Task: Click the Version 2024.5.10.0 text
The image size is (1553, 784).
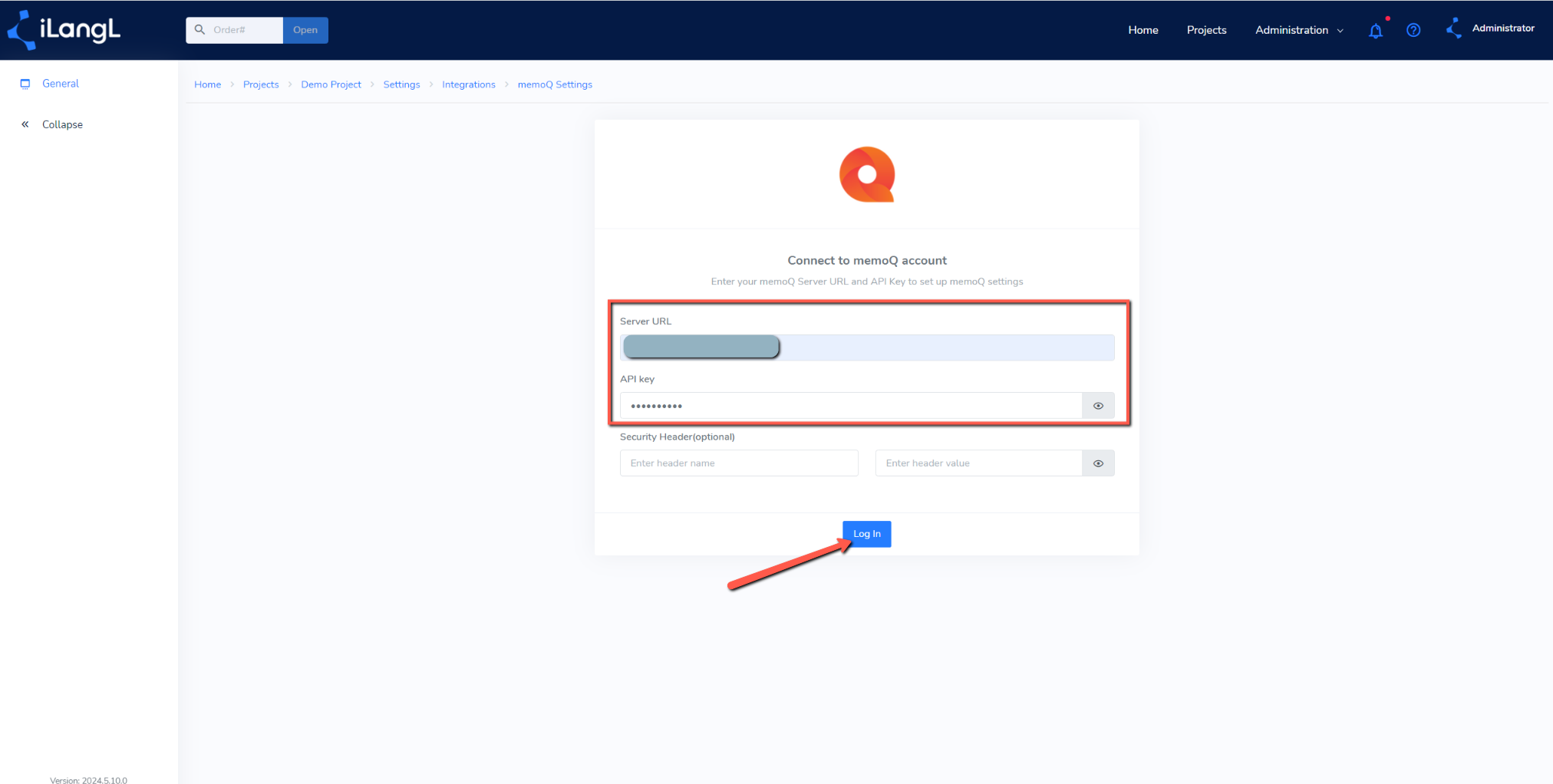Action: click(x=88, y=779)
